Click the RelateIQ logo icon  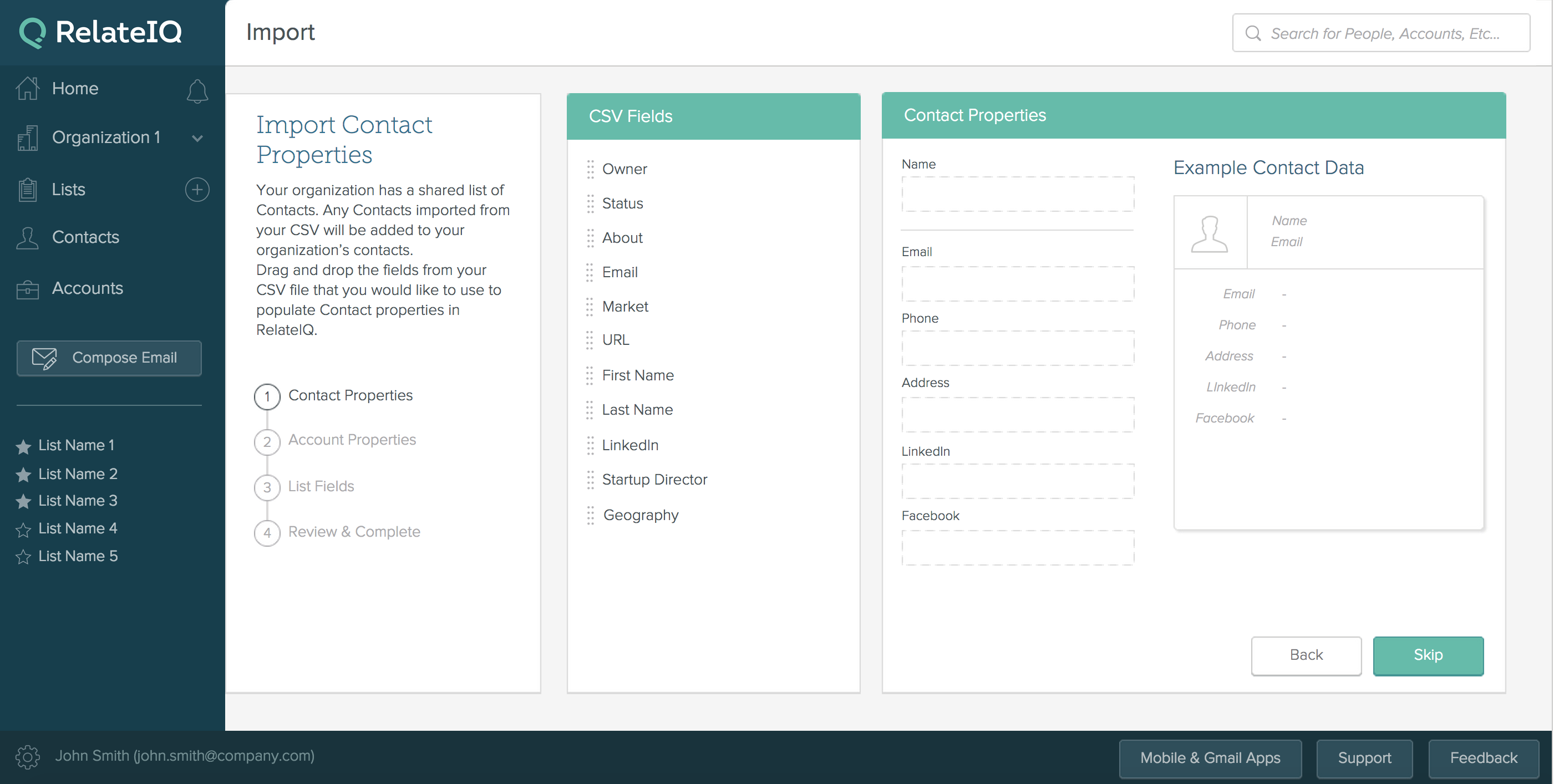coord(33,33)
